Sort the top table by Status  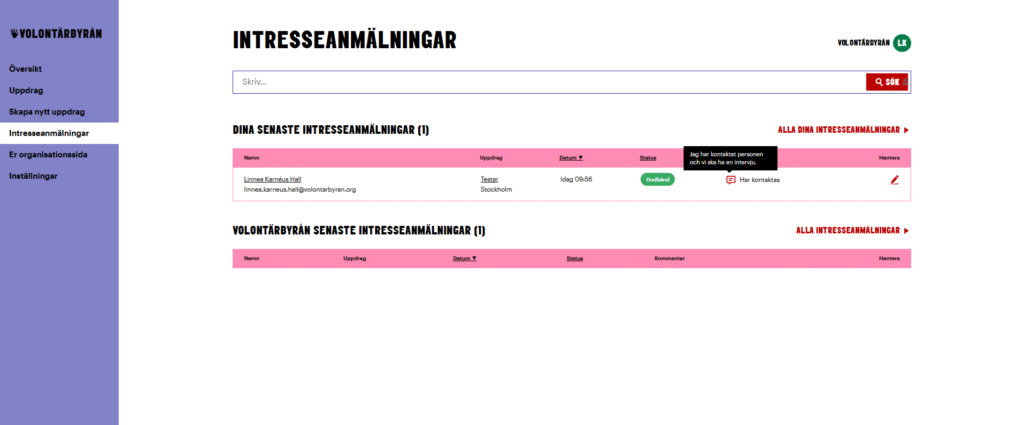648,158
